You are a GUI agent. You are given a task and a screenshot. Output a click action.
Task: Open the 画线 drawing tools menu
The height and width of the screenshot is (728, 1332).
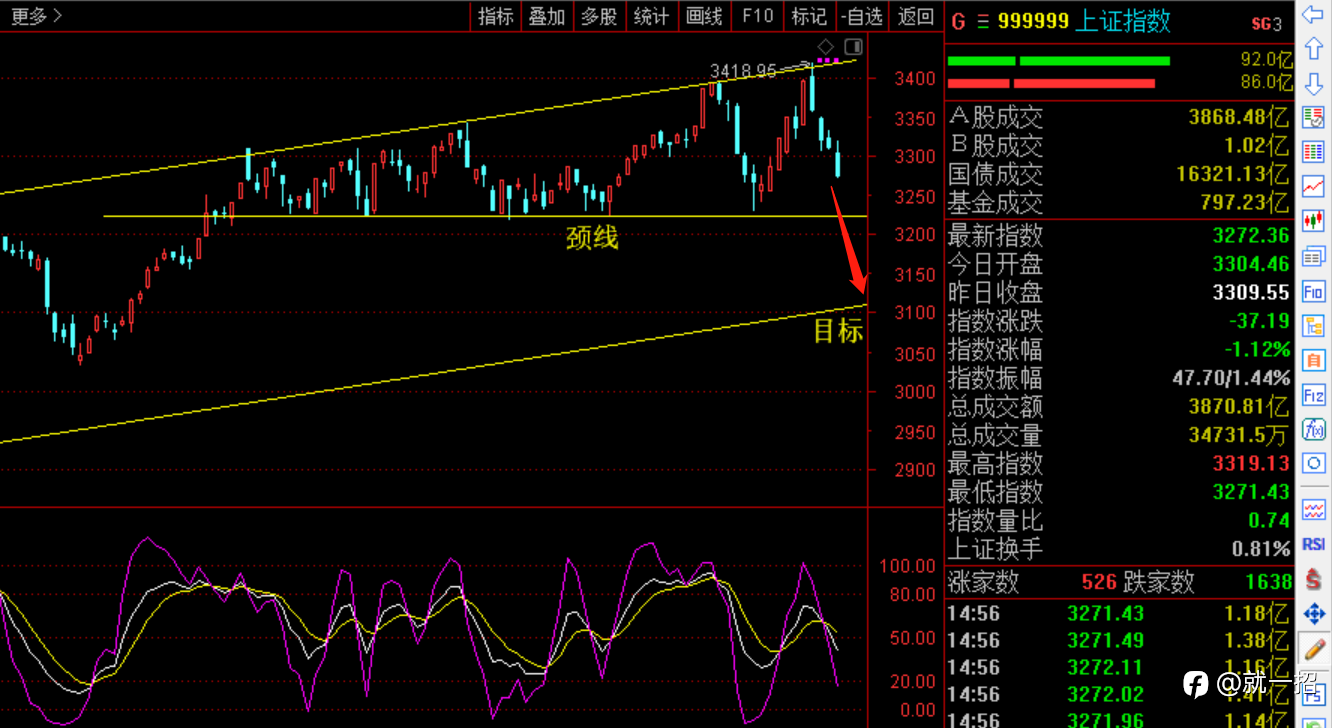point(704,16)
